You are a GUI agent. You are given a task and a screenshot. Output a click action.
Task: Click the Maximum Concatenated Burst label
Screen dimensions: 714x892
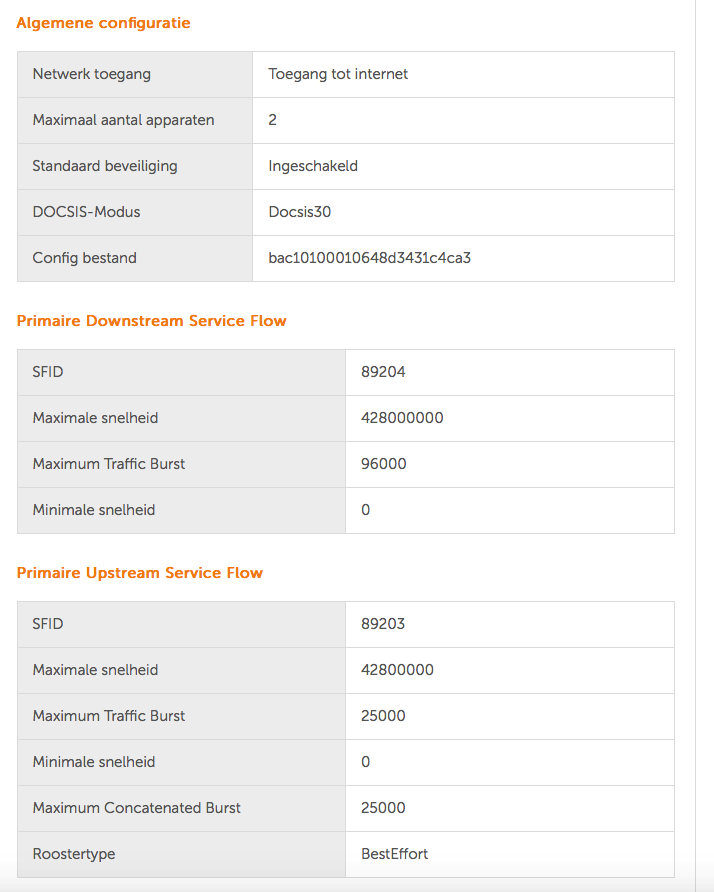(137, 808)
